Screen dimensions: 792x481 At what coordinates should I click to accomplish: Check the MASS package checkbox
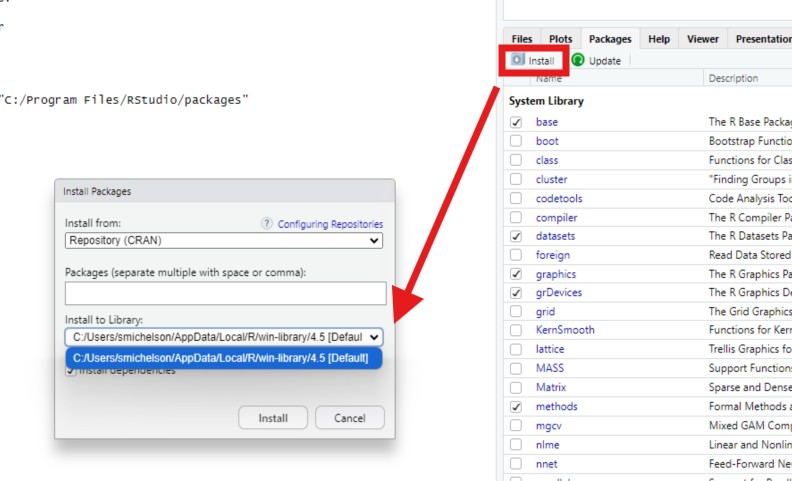(x=516, y=368)
